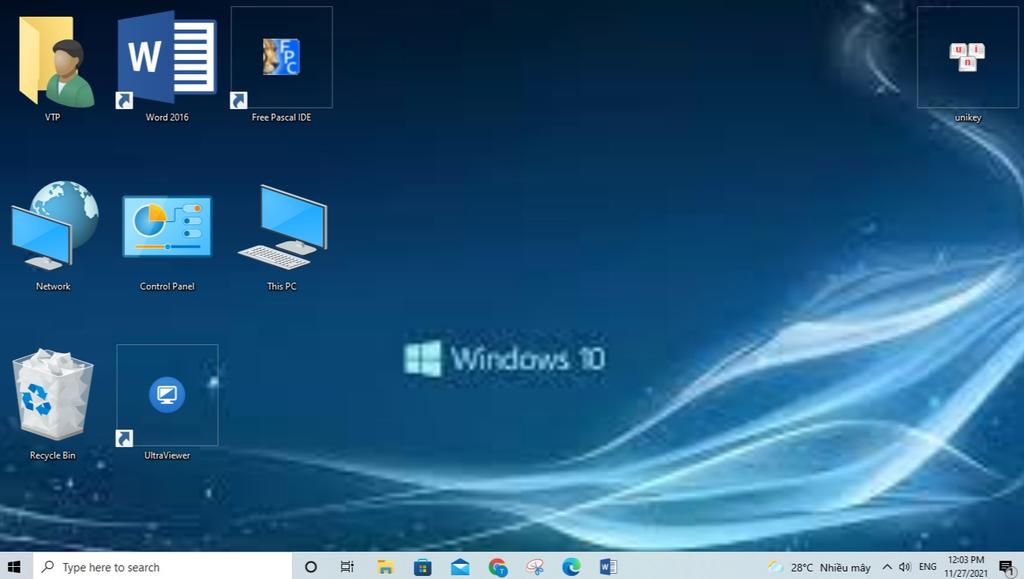Click the Type here to search box
The height and width of the screenshot is (579, 1024).
(162, 567)
